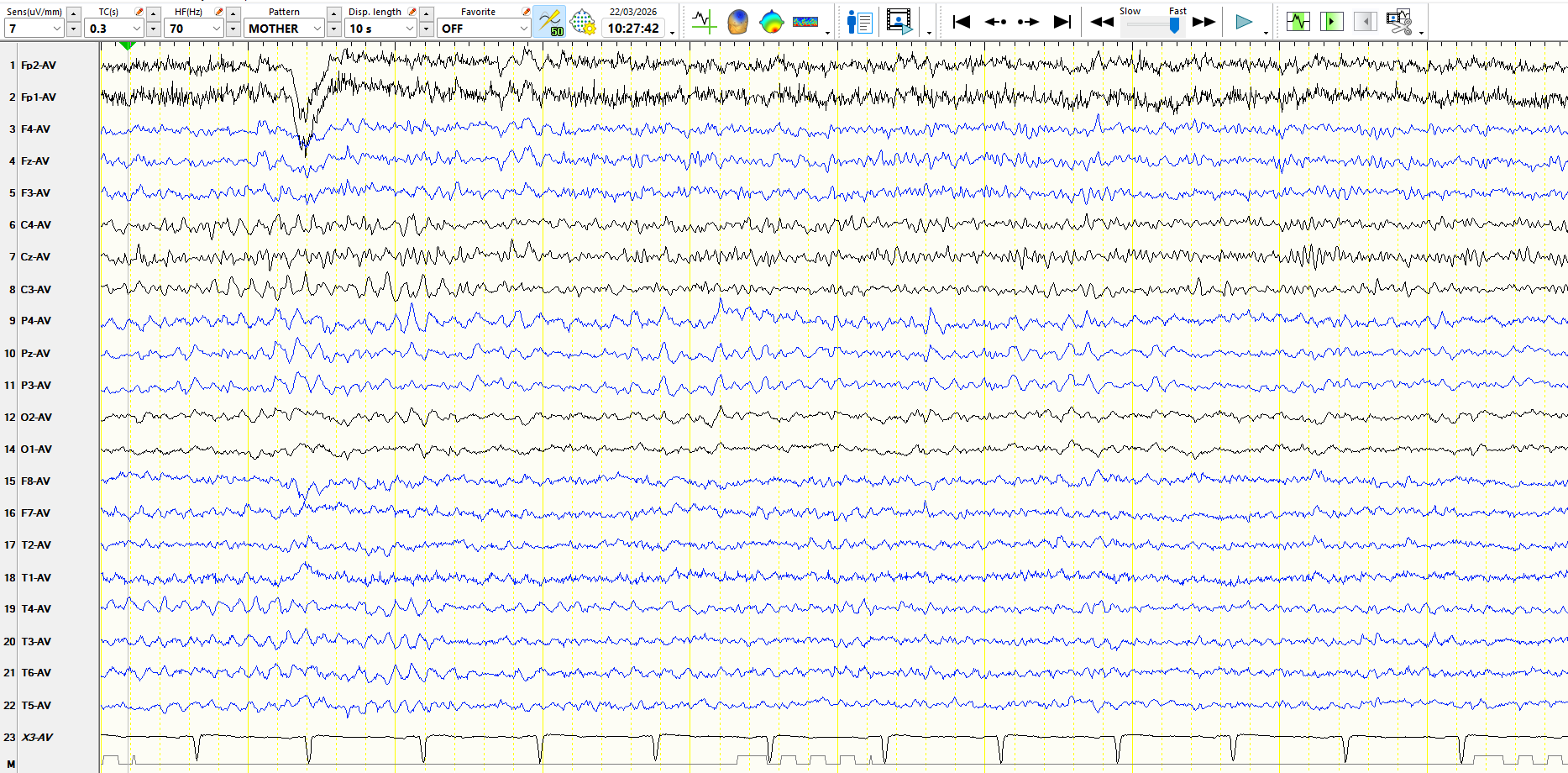Select the F8-AV channel label

point(35,481)
